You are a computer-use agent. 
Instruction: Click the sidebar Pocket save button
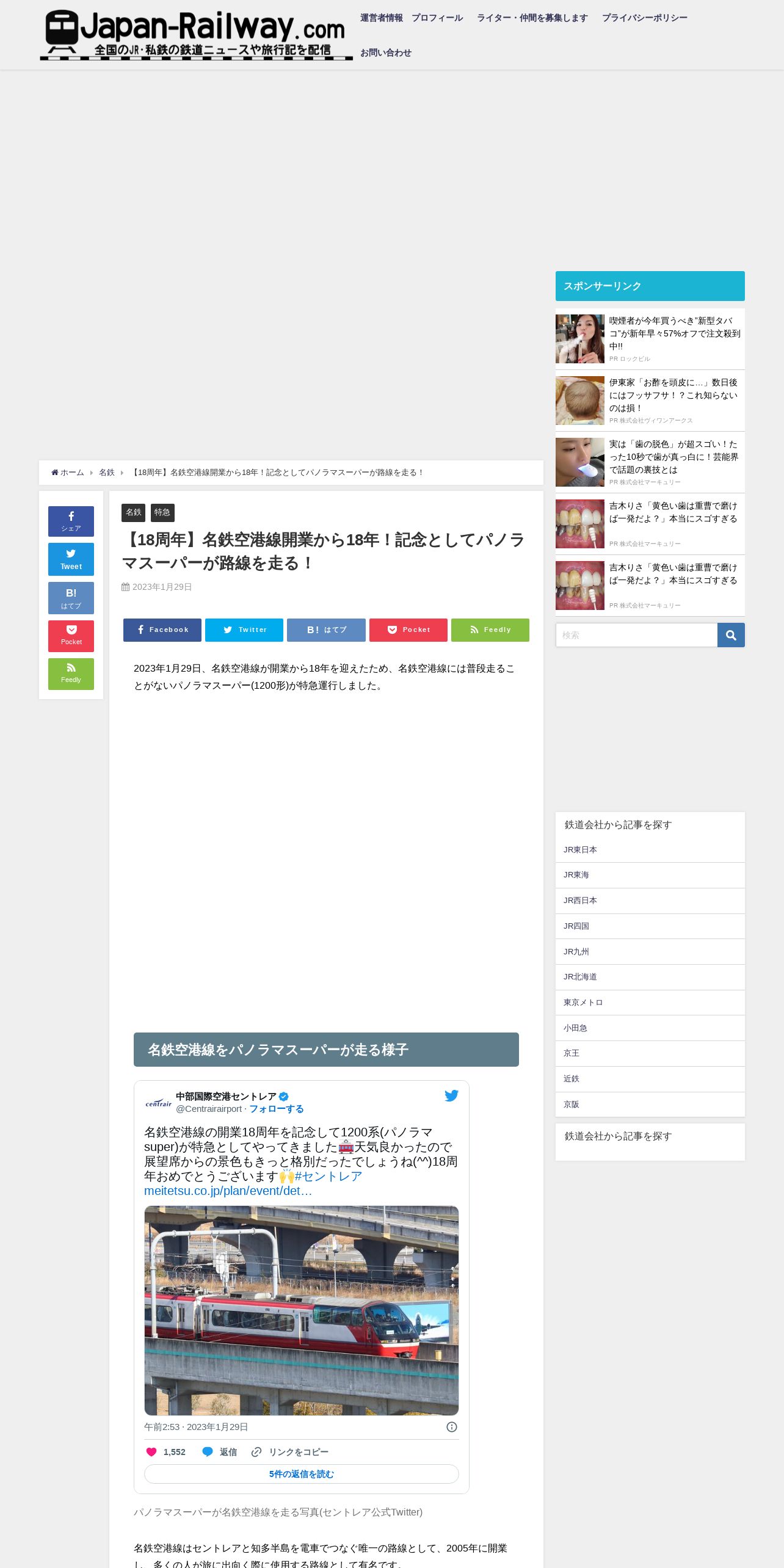coord(71,636)
